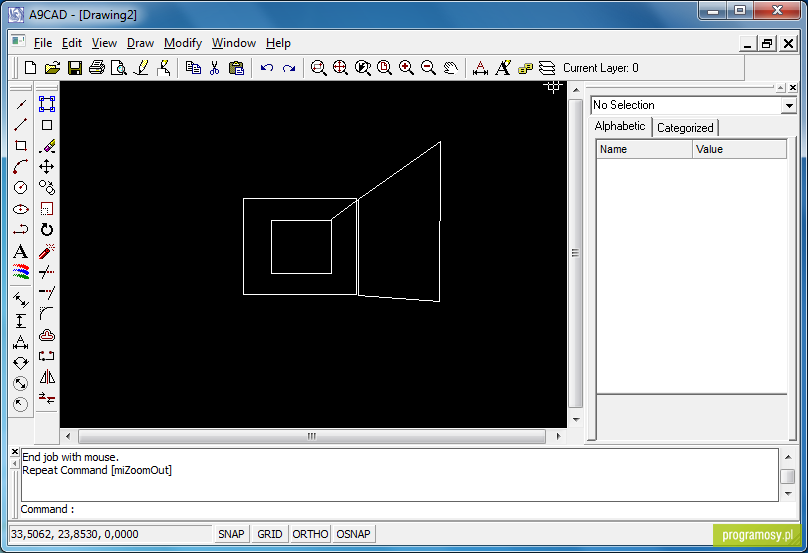808x553 pixels.
Task: Toggle SNAP mode in status bar
Action: (x=231, y=534)
